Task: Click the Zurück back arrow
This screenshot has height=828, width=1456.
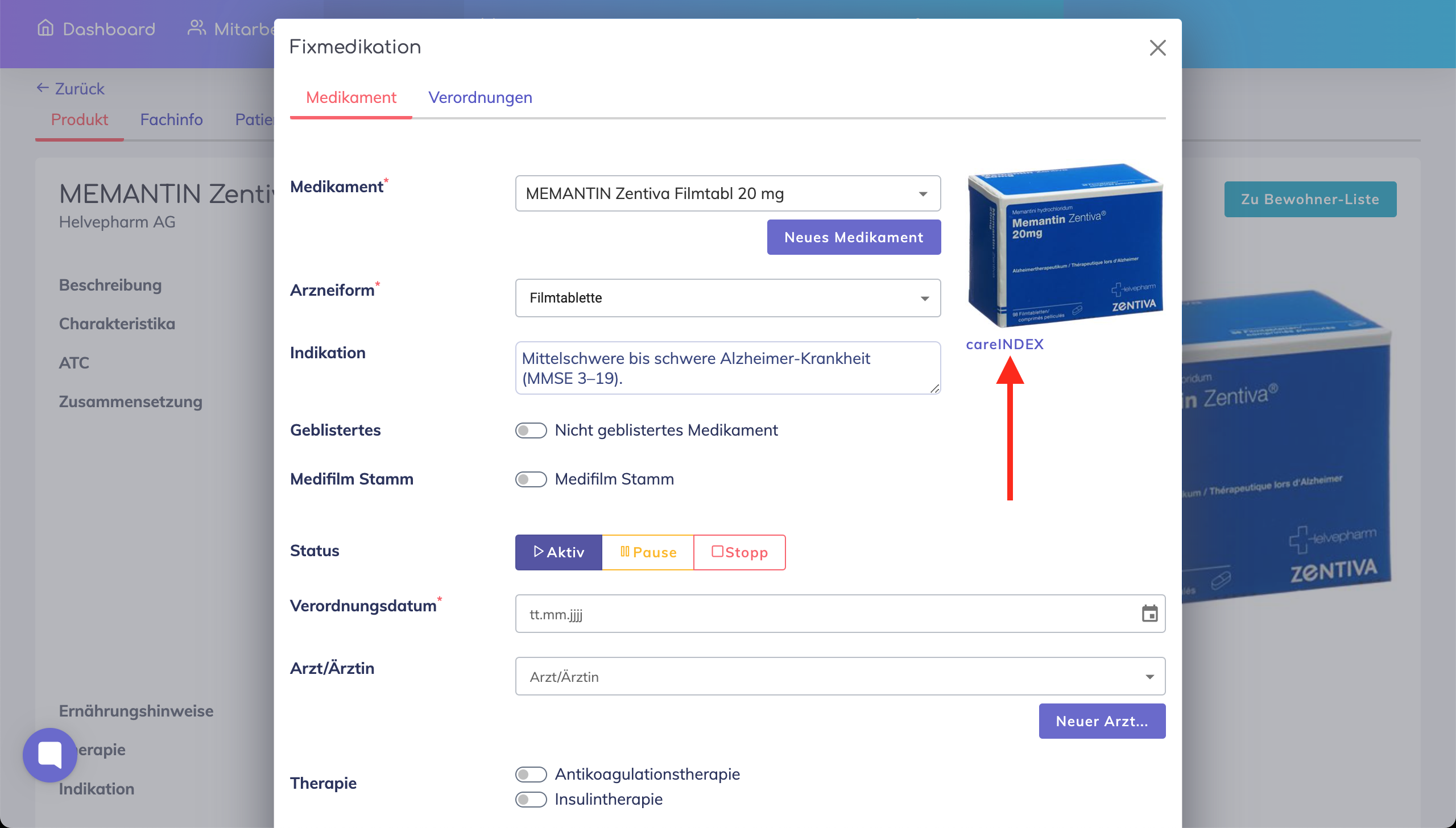Action: tap(43, 88)
